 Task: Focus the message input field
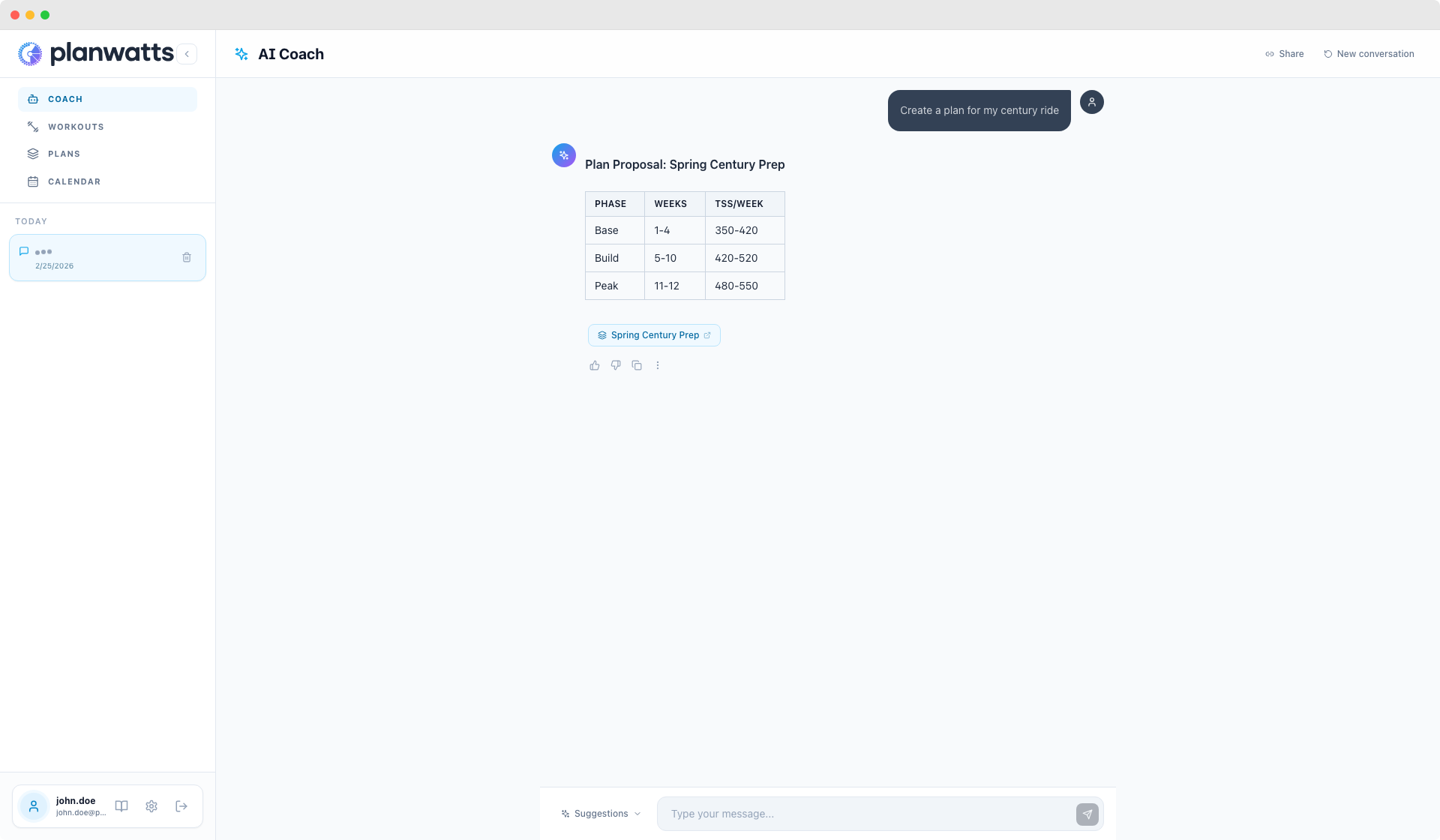coord(866,814)
